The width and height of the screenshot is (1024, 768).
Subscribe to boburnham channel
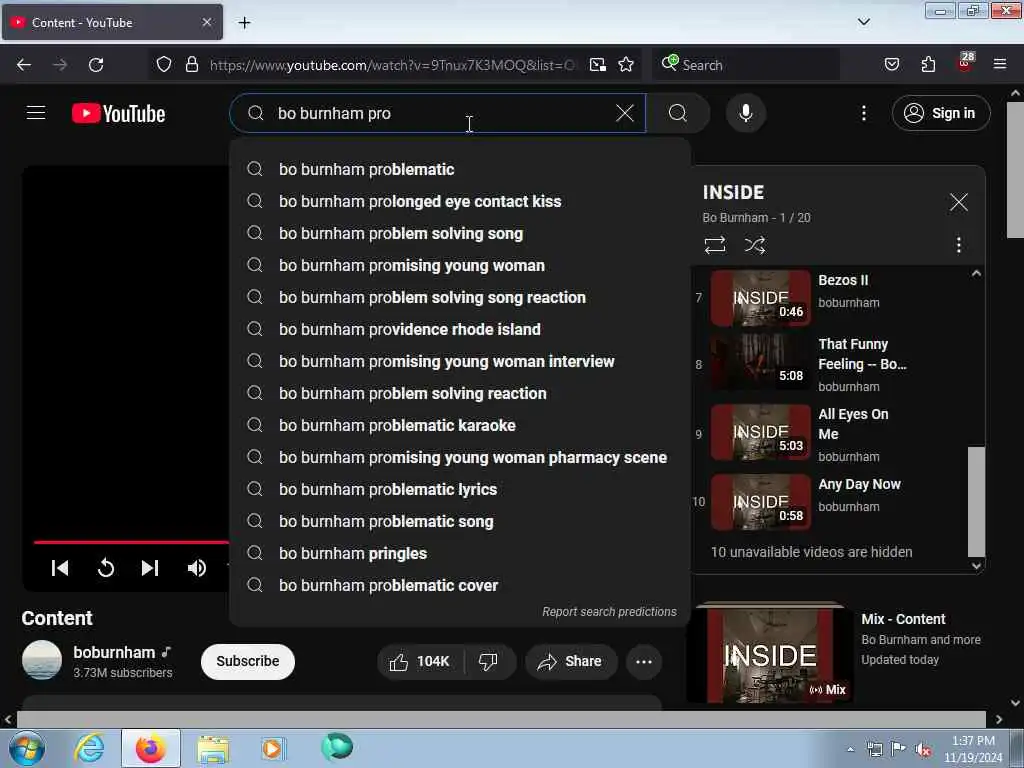coord(248,661)
